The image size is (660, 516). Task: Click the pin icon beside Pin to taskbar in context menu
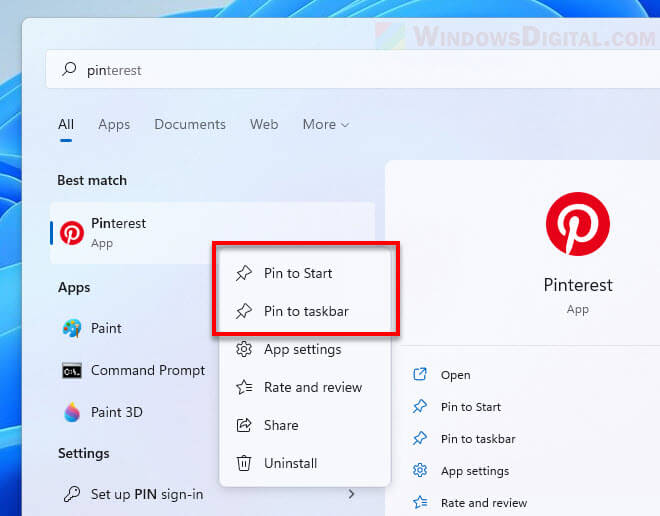click(244, 311)
